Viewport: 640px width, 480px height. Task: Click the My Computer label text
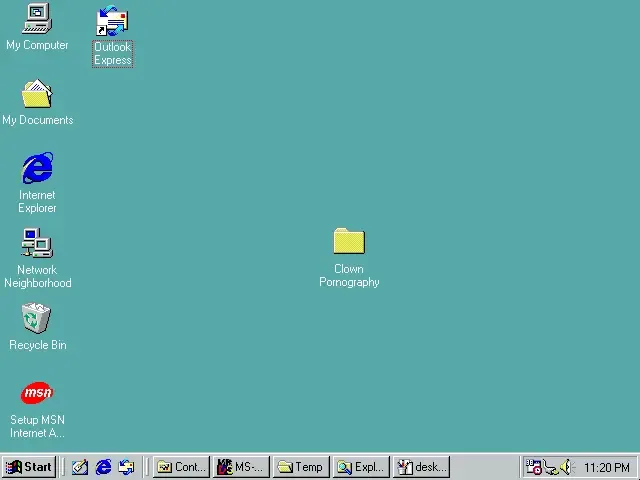(x=37, y=45)
